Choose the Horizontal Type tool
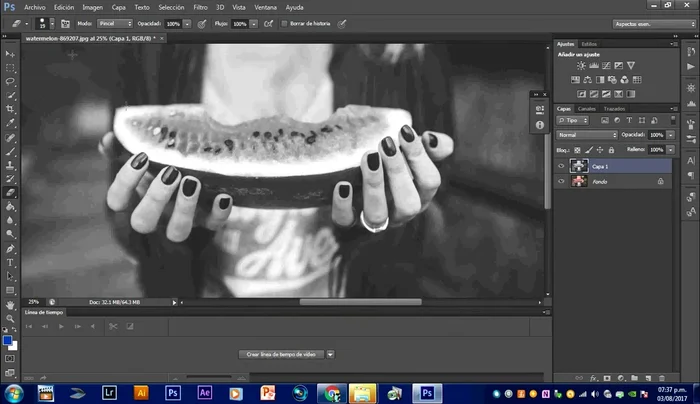The height and width of the screenshot is (404, 700). click(x=10, y=261)
